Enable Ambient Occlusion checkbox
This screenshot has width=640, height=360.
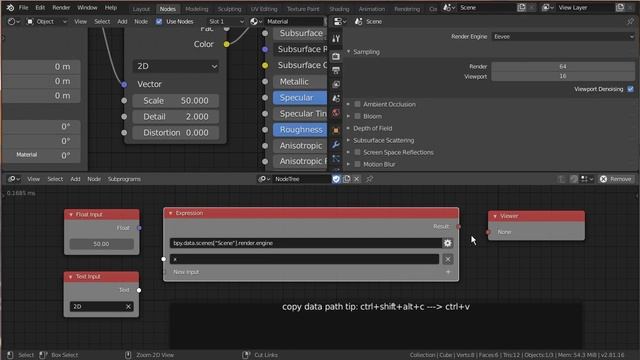tap(358, 104)
